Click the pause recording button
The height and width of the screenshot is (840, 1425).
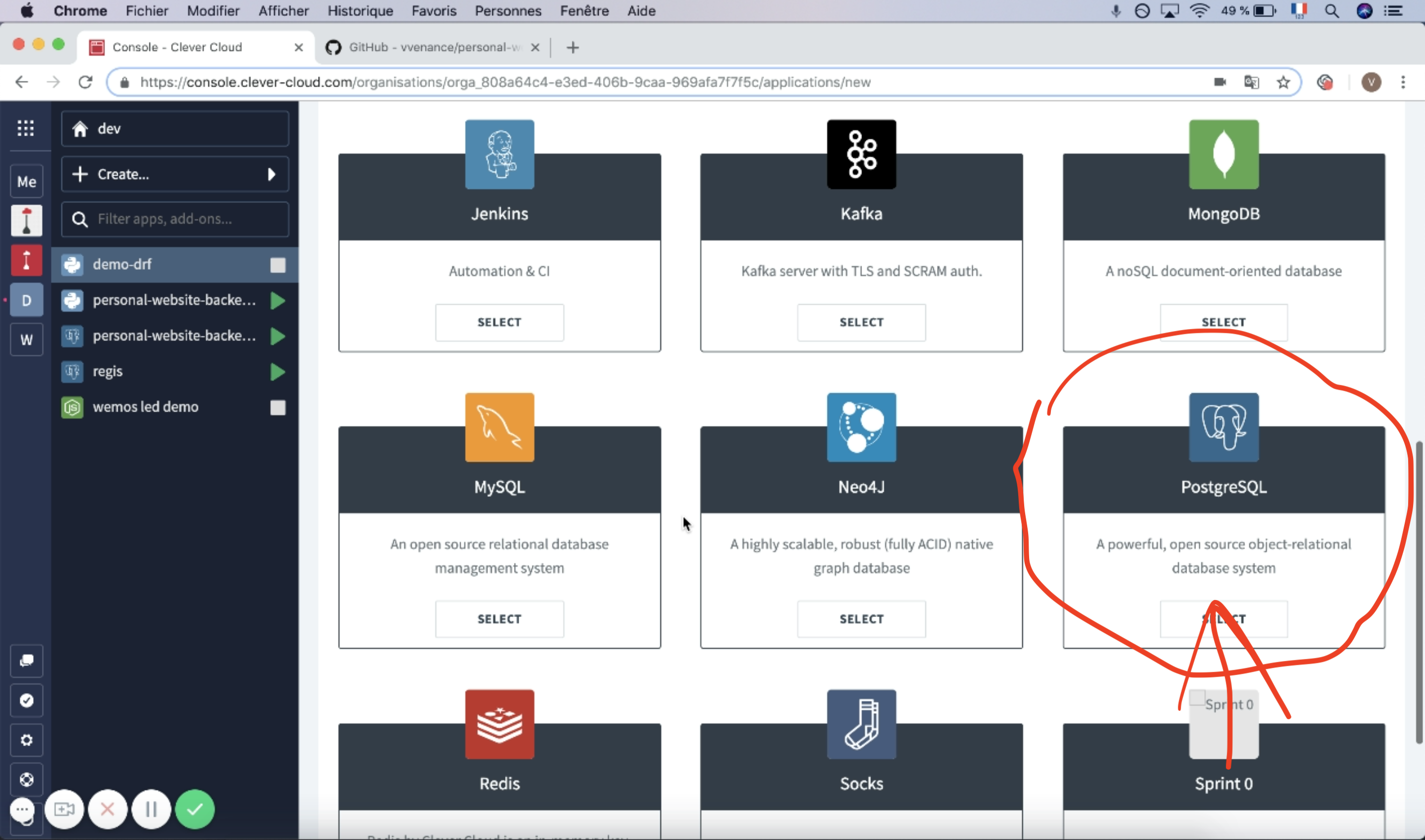pyautogui.click(x=151, y=809)
